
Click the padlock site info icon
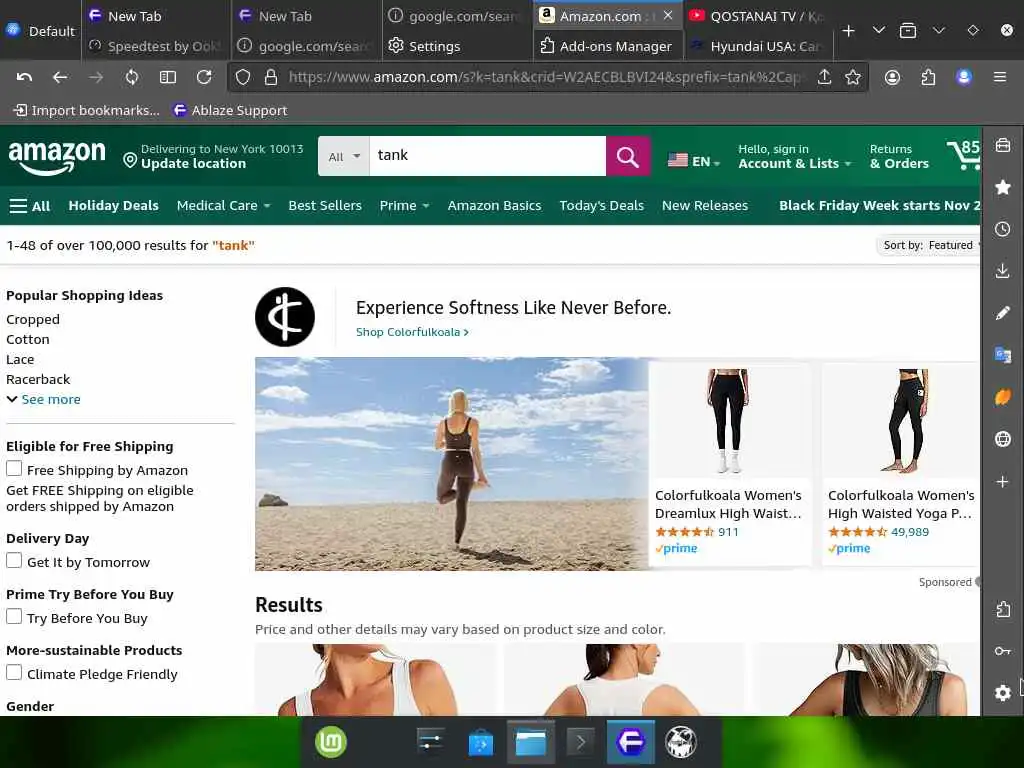point(271,77)
